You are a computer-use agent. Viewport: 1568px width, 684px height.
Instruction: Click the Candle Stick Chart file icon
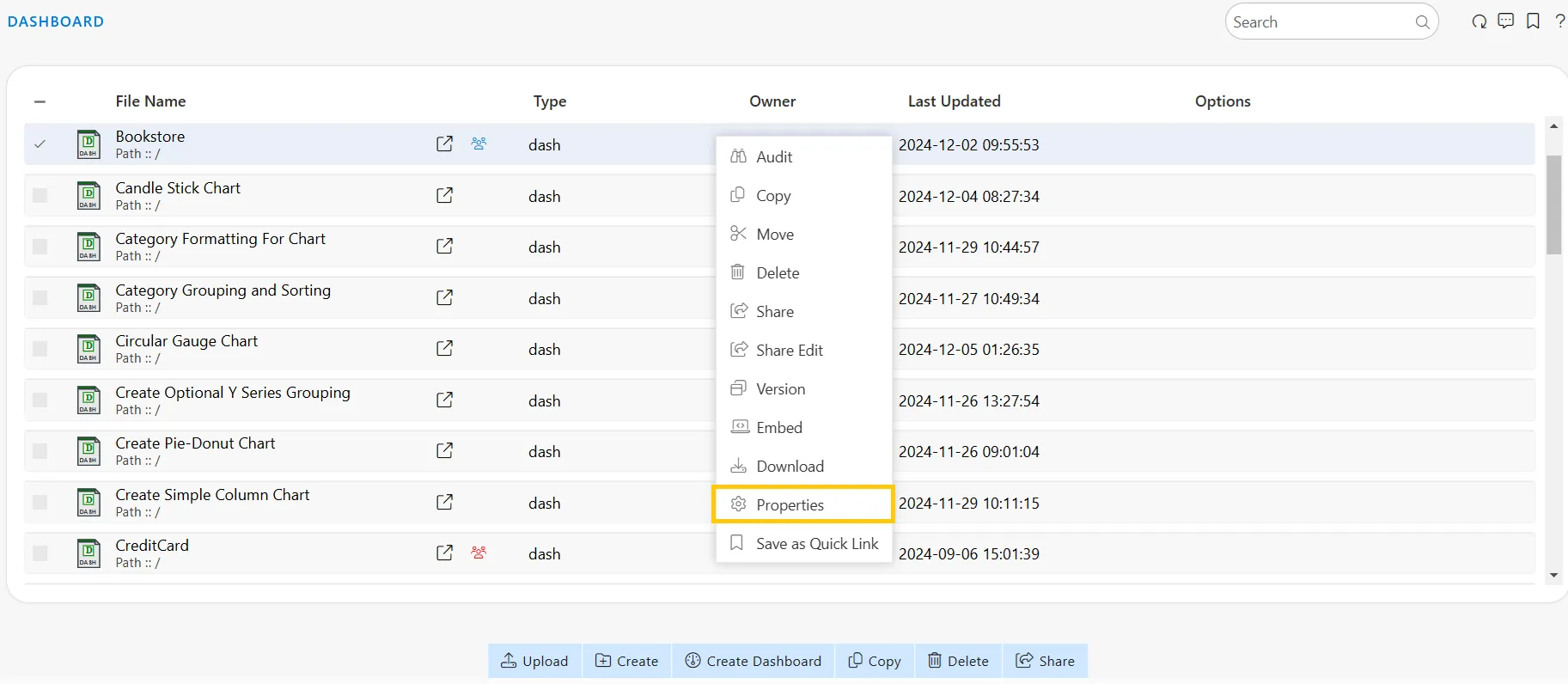88,195
